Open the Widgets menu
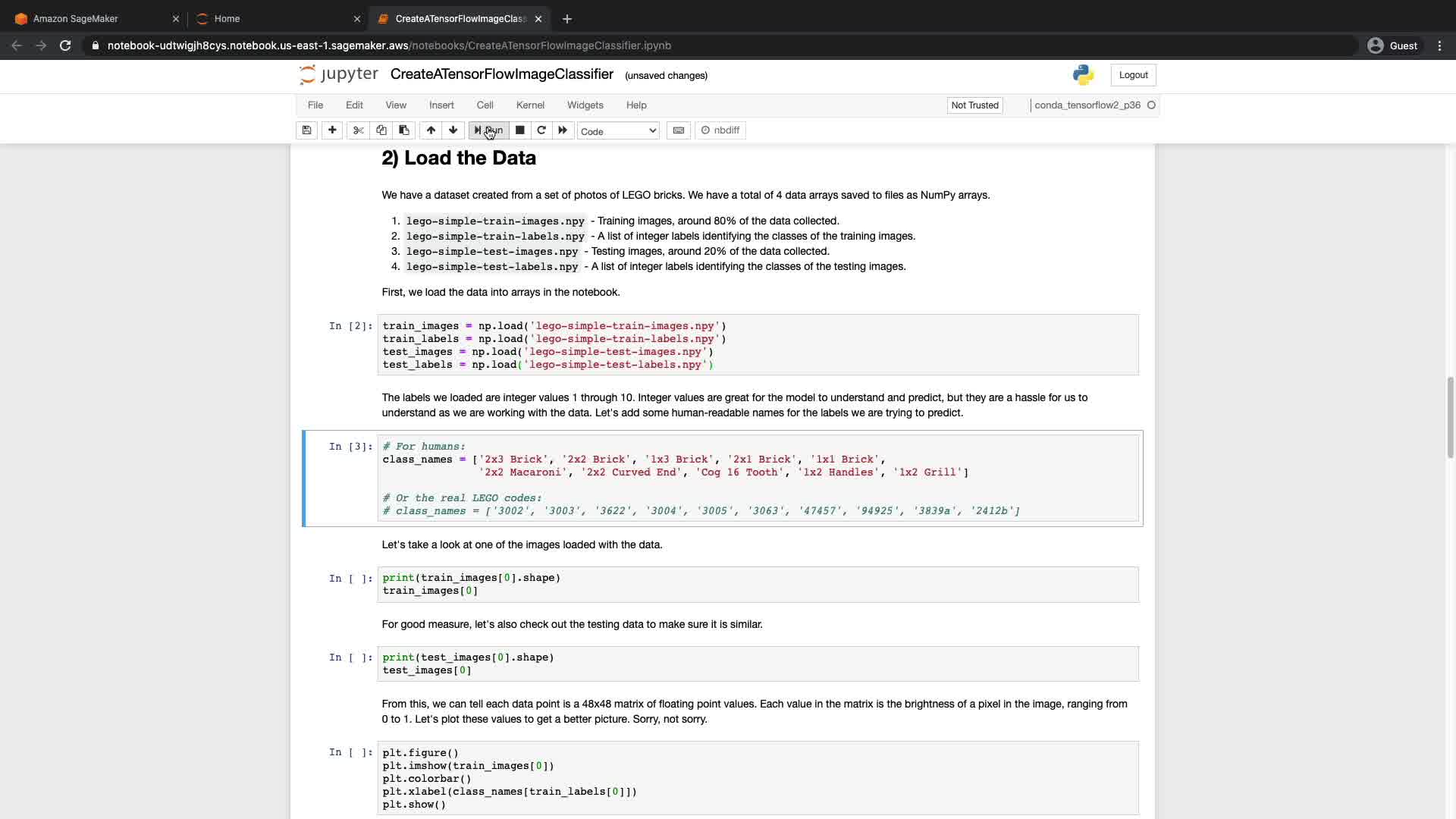 click(x=585, y=105)
